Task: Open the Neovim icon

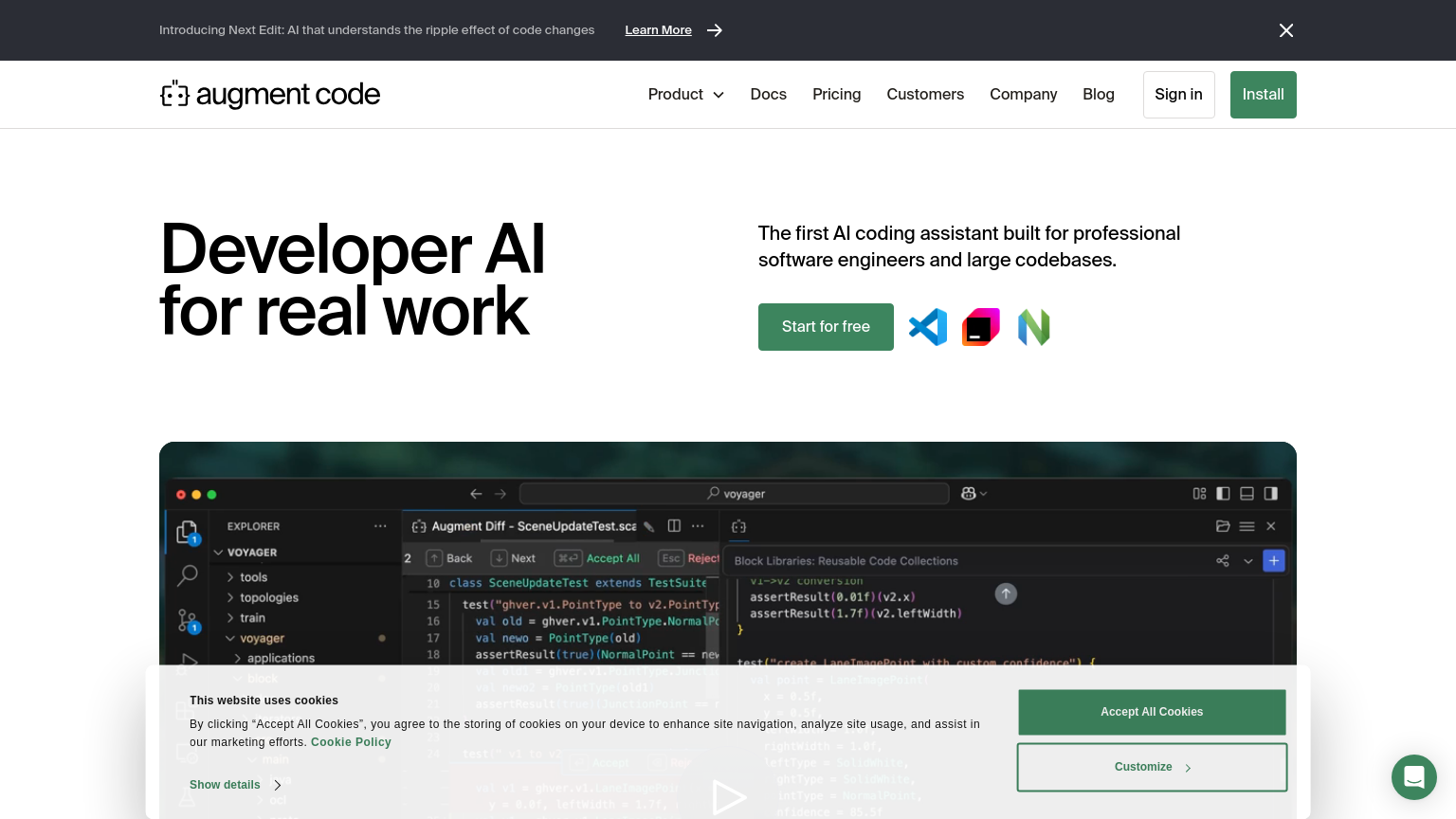Action: point(1033,327)
